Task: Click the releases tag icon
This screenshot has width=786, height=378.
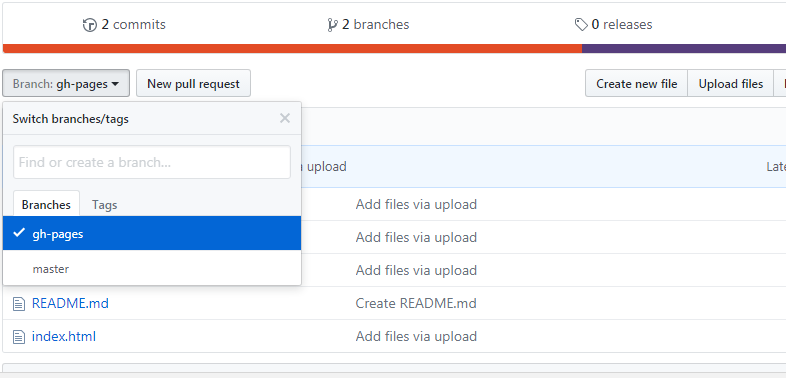Action: pyautogui.click(x=581, y=25)
